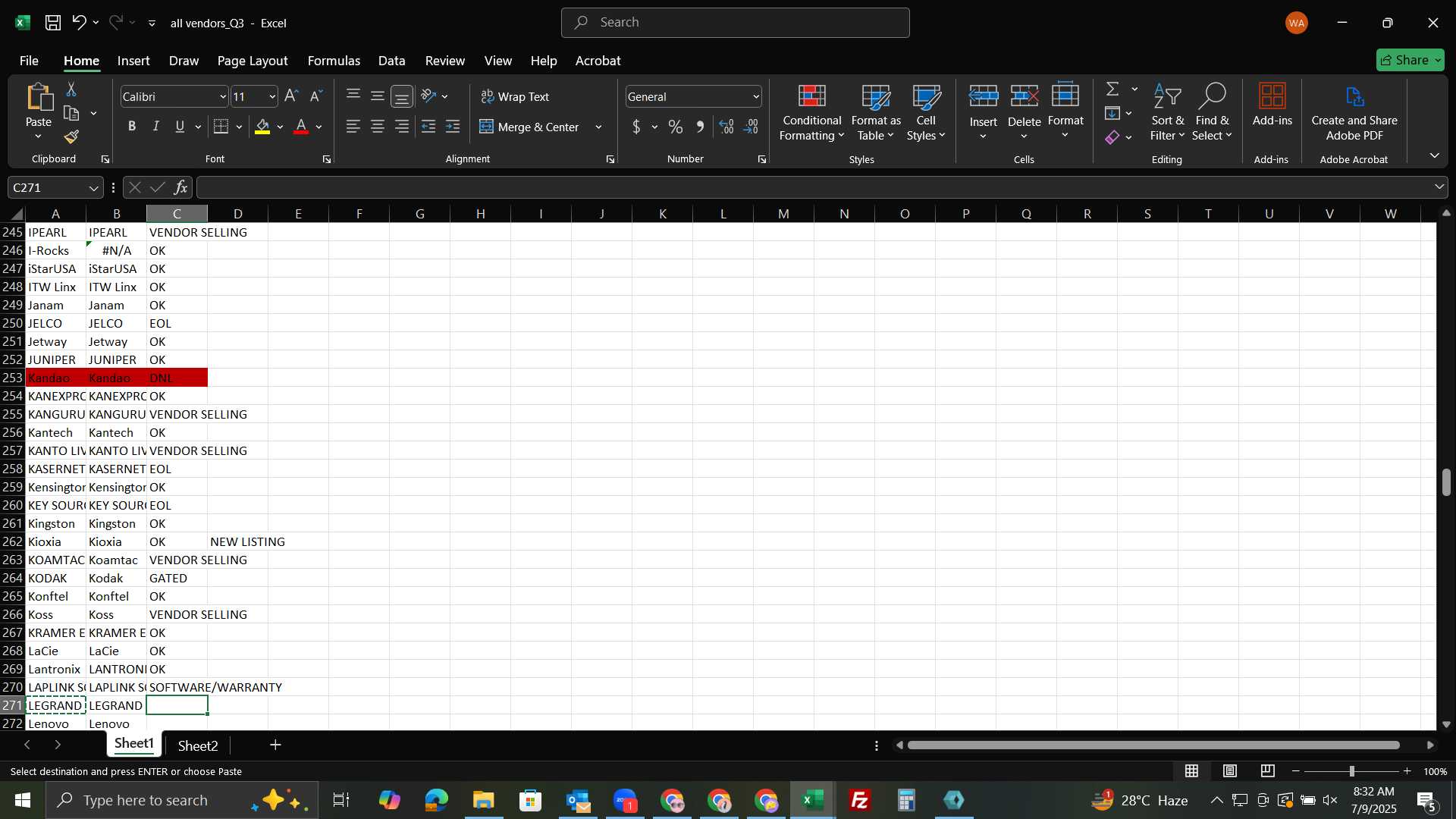Open Format as Table
Screen dimensions: 1456x819
pos(876,113)
